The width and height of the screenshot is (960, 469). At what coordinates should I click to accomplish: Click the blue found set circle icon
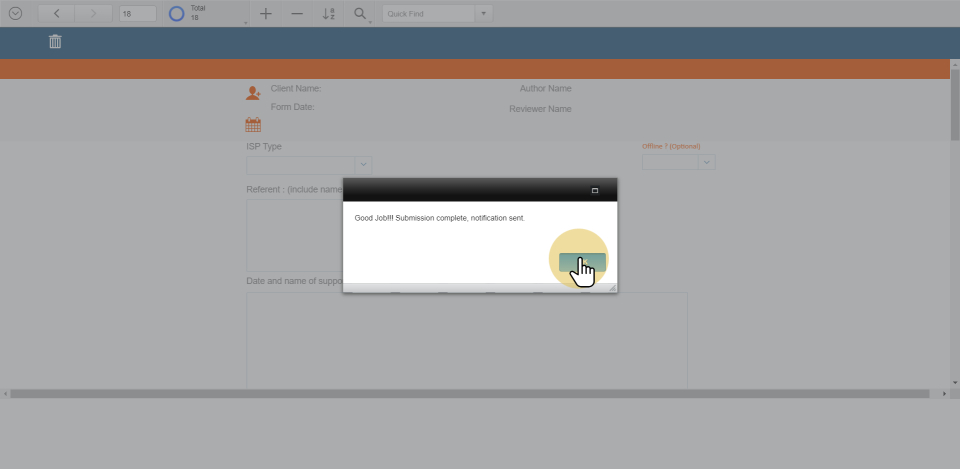177,13
